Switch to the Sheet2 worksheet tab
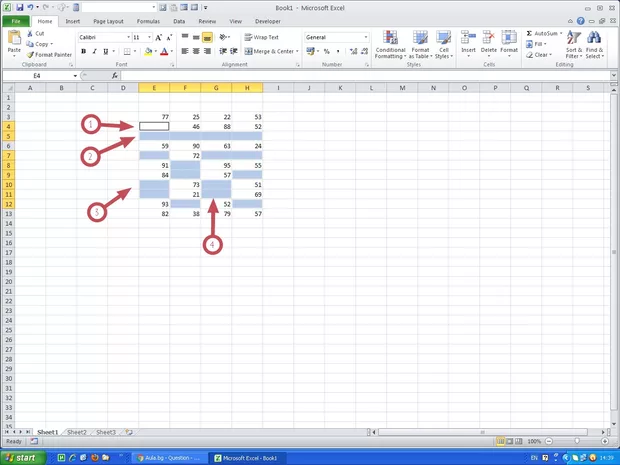Viewport: 620px width, 465px height. click(x=77, y=432)
